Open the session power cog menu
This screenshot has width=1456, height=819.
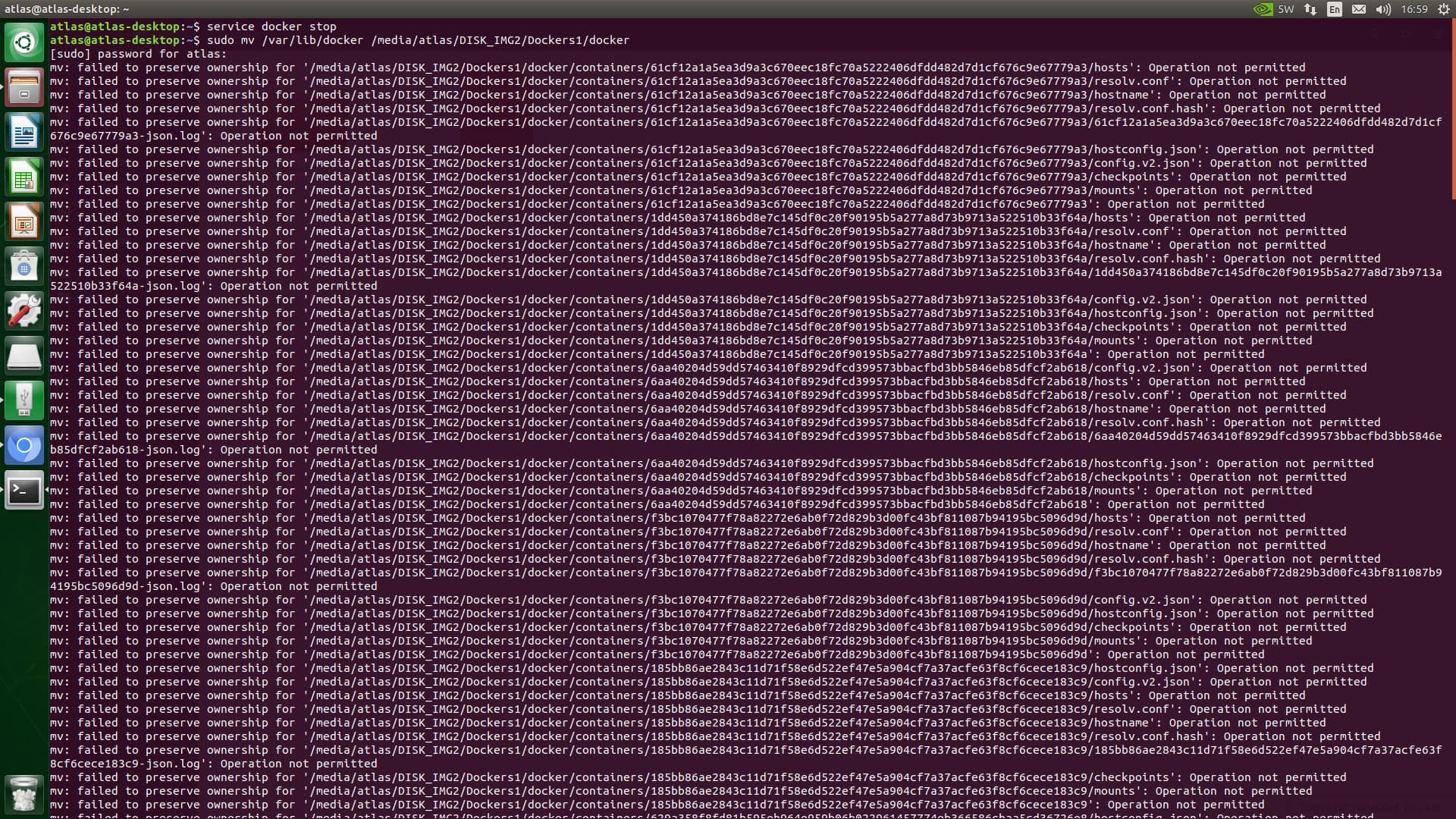pyautogui.click(x=1444, y=9)
